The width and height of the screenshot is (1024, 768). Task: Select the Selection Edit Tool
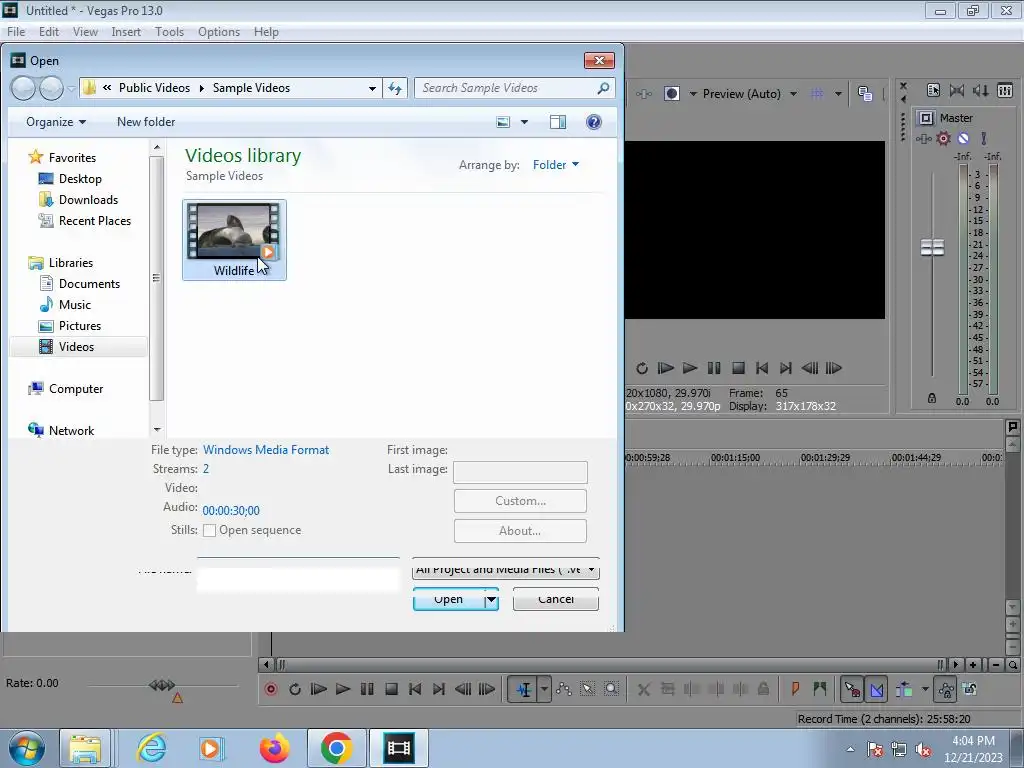click(x=587, y=689)
